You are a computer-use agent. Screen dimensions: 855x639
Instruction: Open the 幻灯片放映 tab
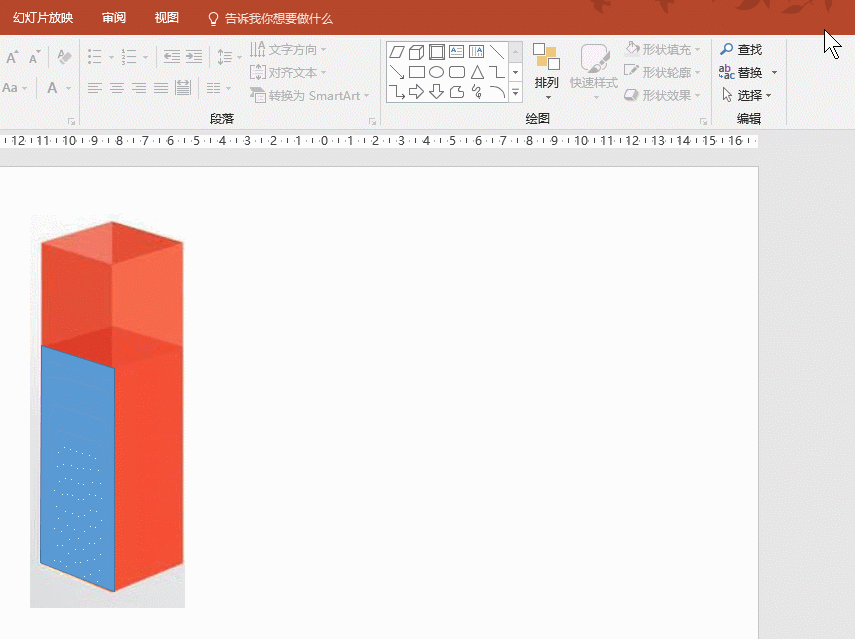(x=43, y=18)
